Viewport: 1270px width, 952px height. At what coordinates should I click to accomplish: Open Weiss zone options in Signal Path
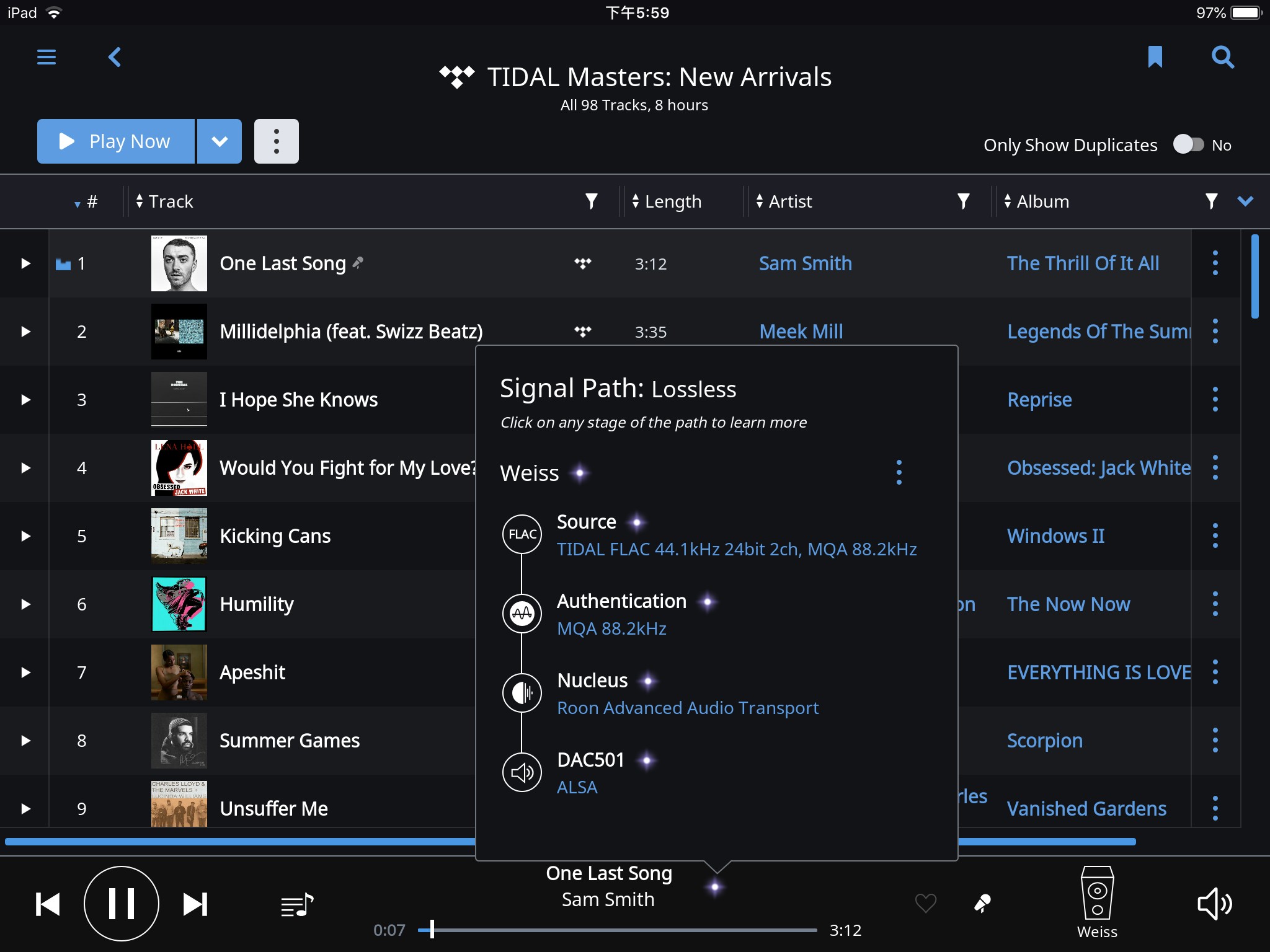[899, 472]
